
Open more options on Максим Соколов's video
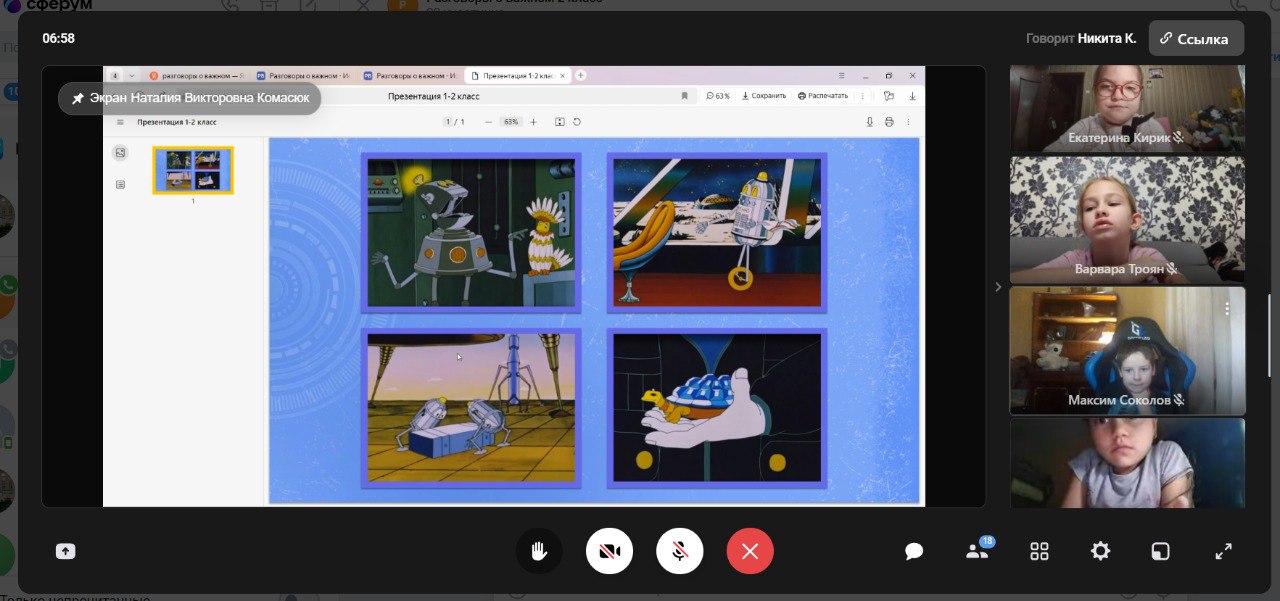click(1227, 309)
